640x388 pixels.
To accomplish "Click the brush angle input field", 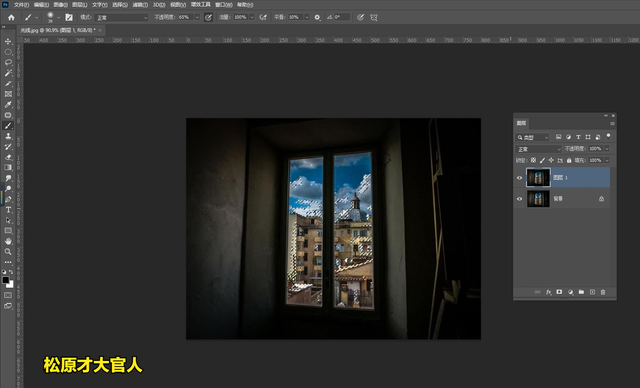I will click(x=342, y=18).
